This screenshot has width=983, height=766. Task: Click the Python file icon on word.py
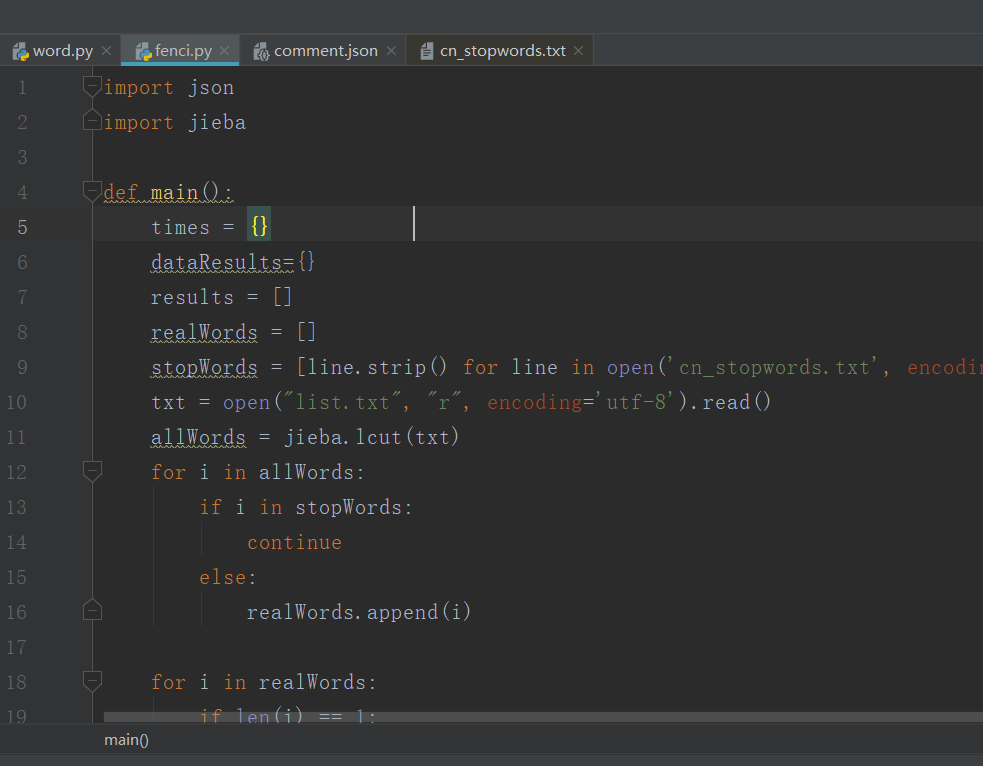click(20, 51)
